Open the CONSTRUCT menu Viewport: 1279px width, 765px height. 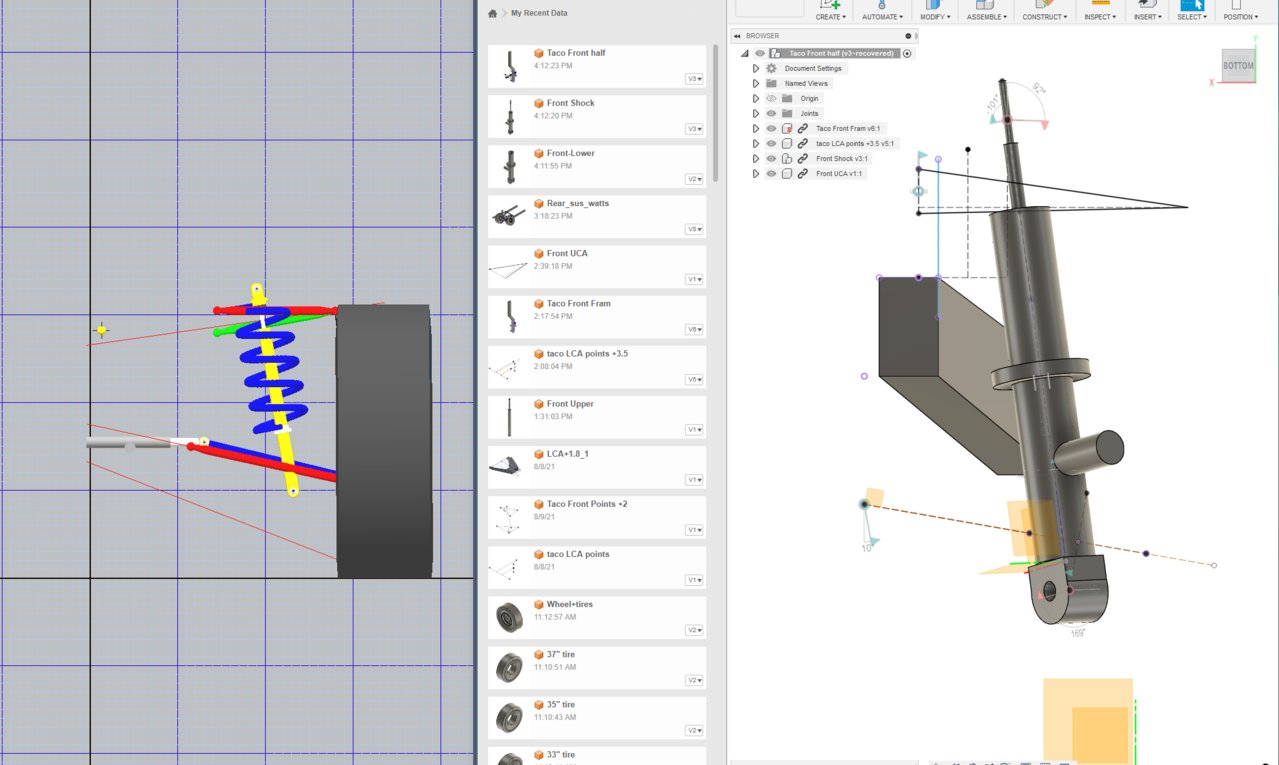point(1046,16)
